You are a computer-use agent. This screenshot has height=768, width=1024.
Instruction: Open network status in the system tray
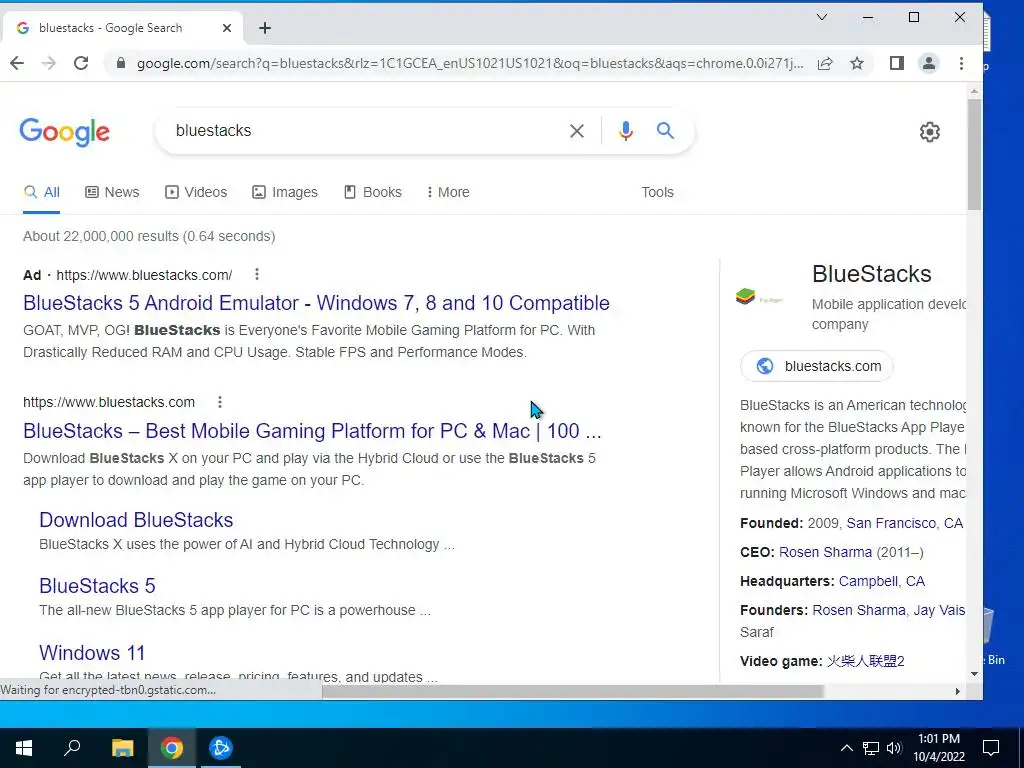(871, 748)
